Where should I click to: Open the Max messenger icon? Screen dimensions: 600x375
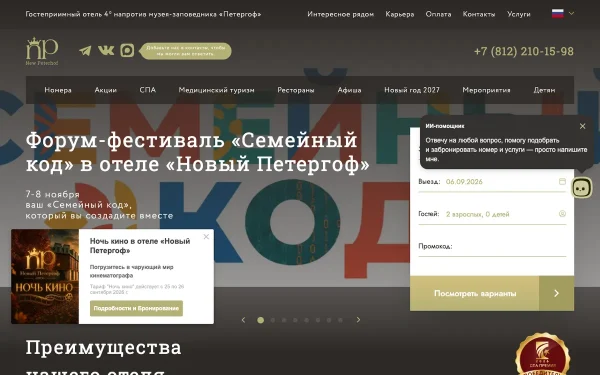127,50
